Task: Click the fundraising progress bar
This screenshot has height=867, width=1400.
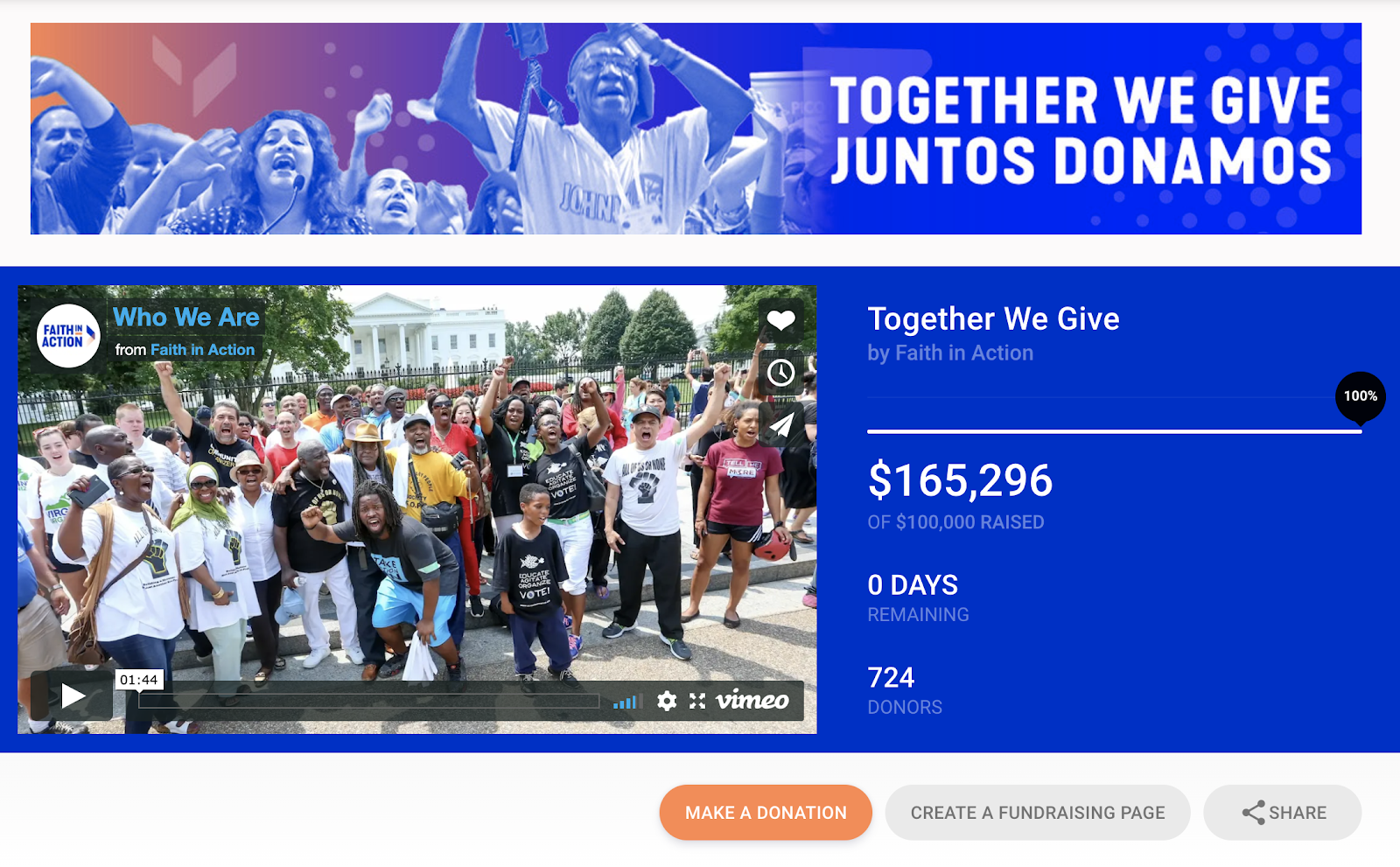Action: [1114, 431]
